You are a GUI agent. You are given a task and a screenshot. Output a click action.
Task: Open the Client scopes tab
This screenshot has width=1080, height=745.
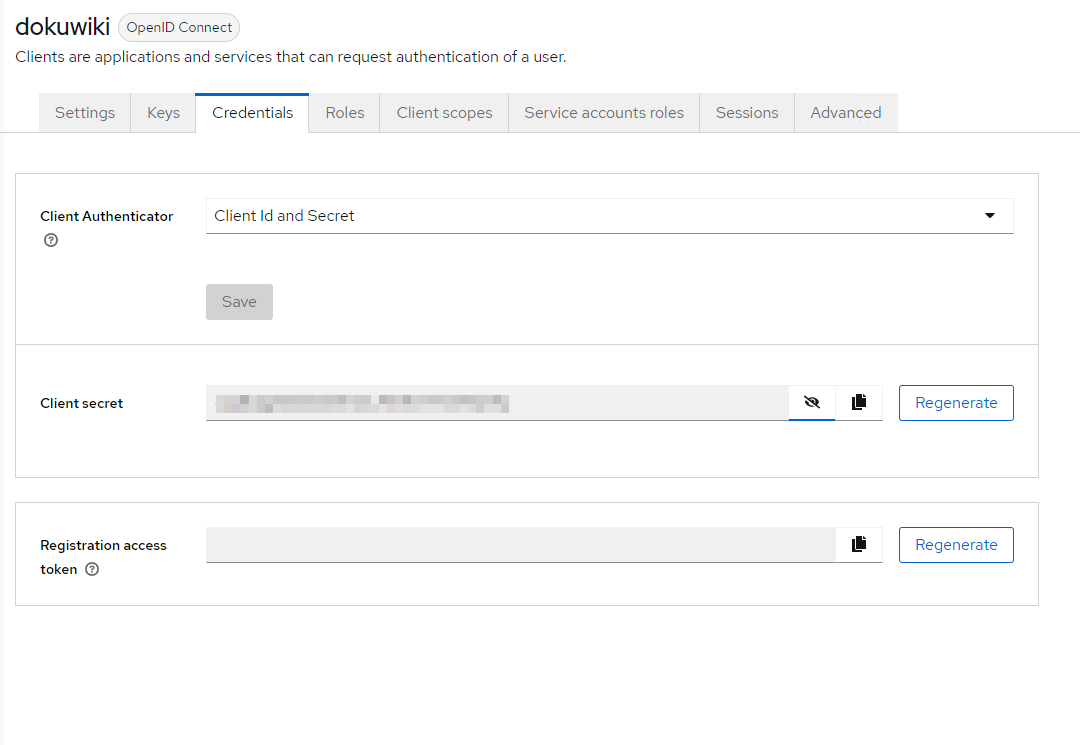(444, 113)
